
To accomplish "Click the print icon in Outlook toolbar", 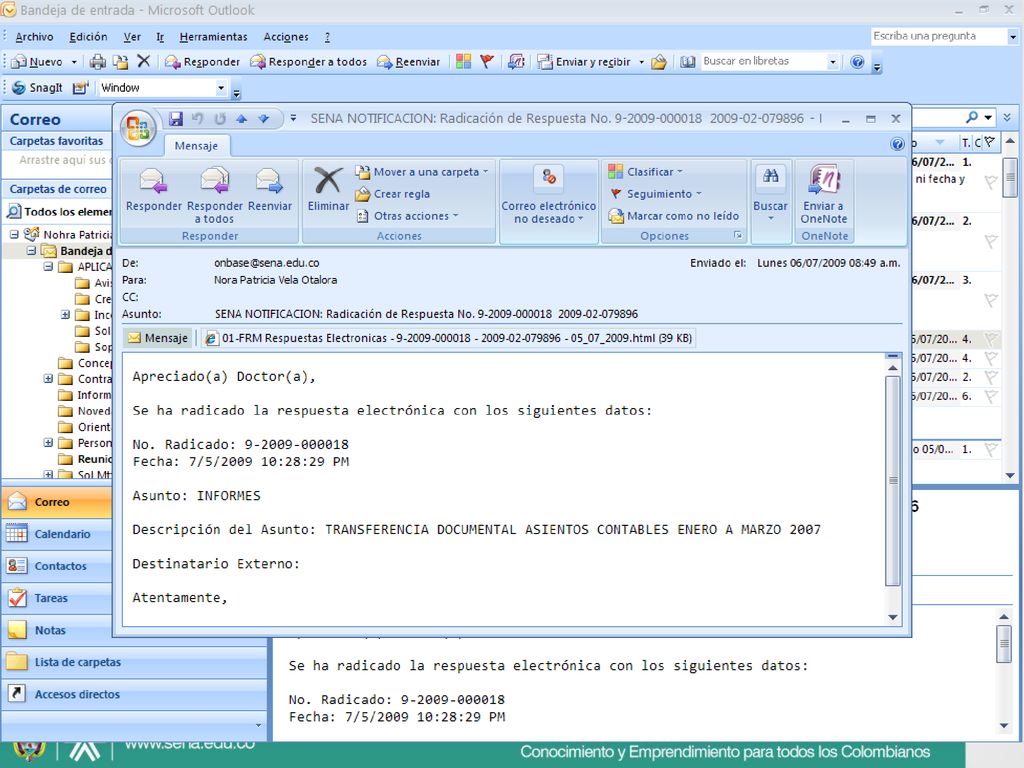I will (x=98, y=61).
